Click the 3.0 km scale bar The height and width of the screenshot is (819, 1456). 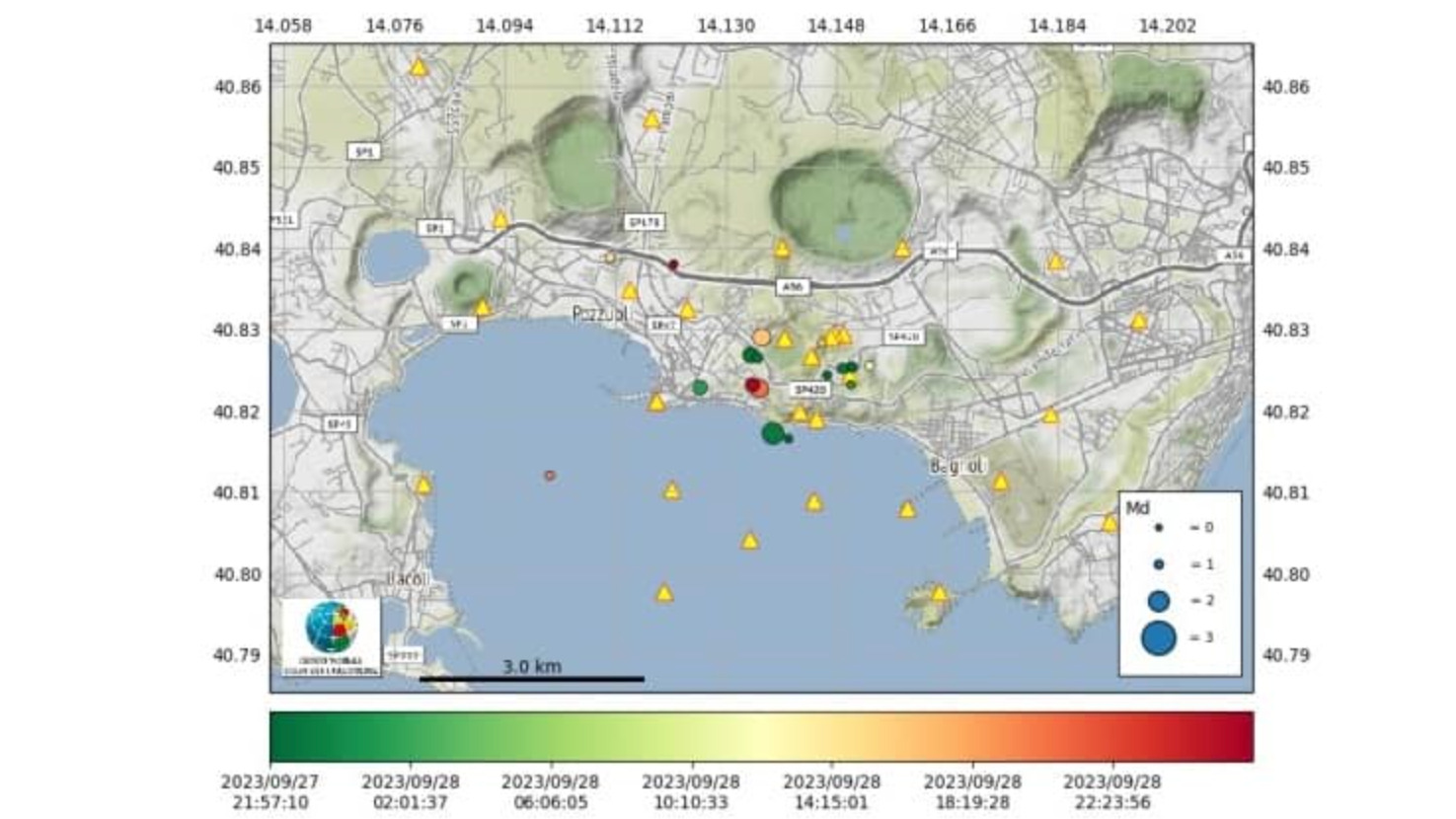click(531, 678)
